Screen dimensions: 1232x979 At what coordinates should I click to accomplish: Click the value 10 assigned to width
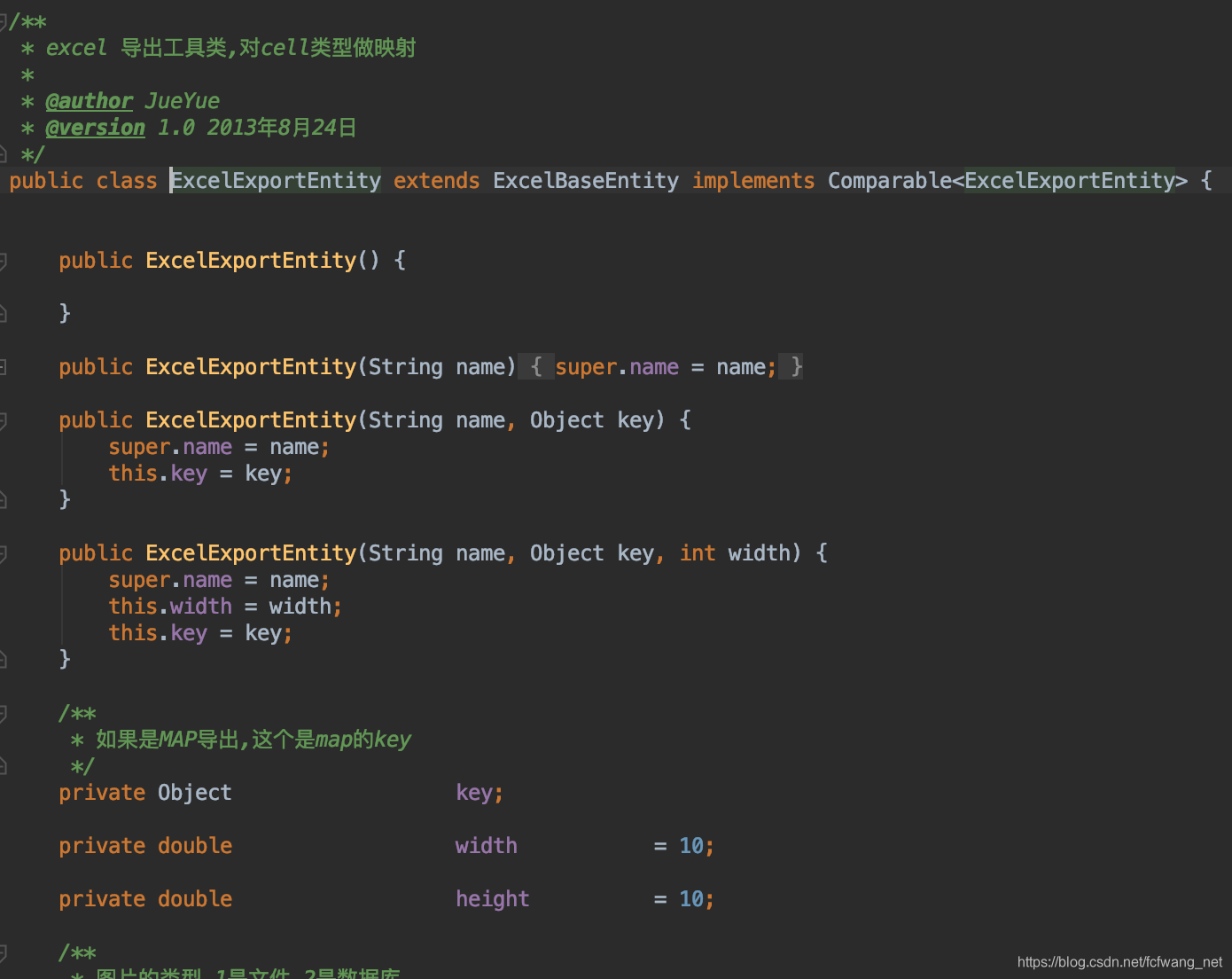pyautogui.click(x=691, y=846)
